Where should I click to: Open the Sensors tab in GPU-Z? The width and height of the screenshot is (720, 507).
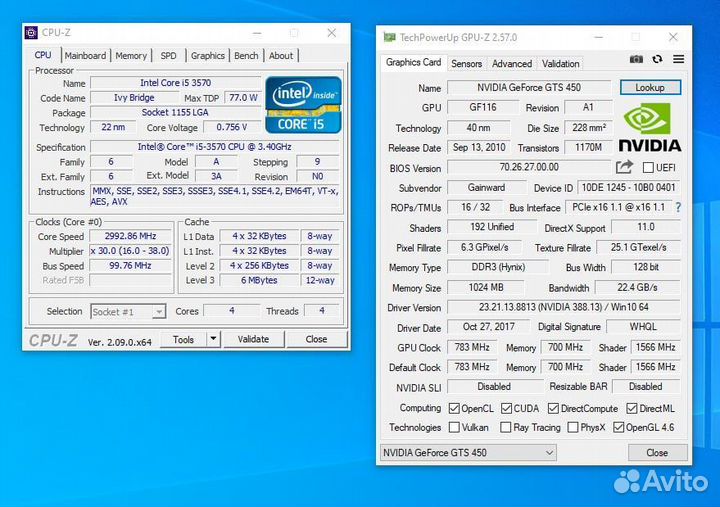click(466, 63)
